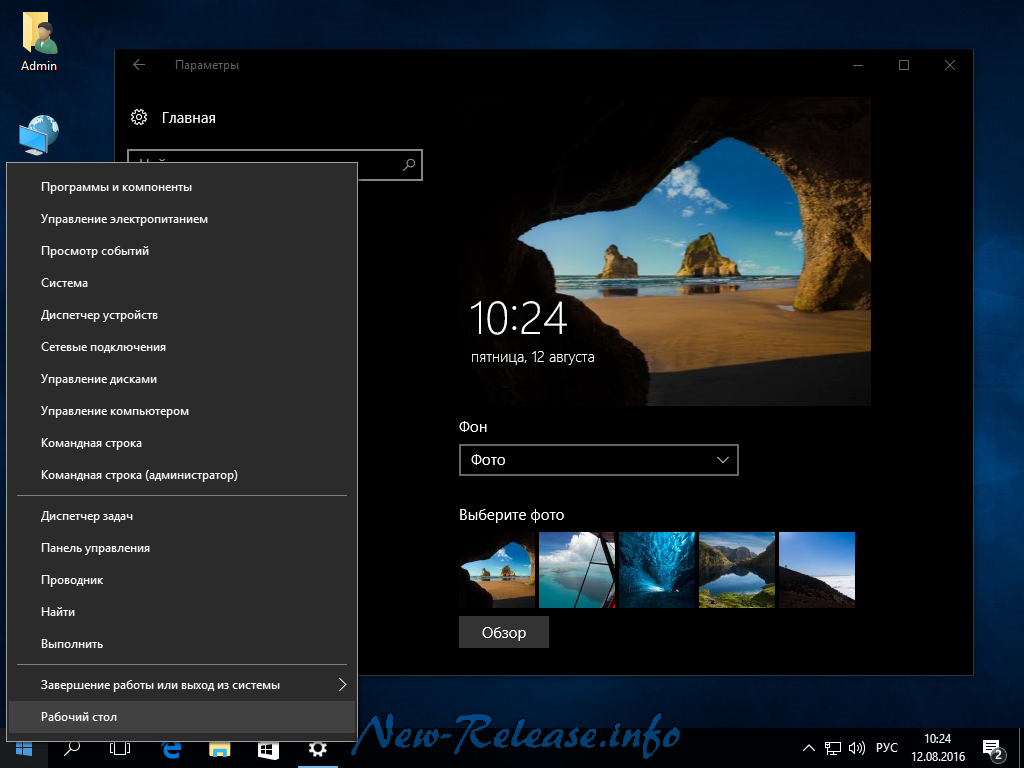Open Task View from the taskbar
The width and height of the screenshot is (1024, 768).
click(x=120, y=748)
